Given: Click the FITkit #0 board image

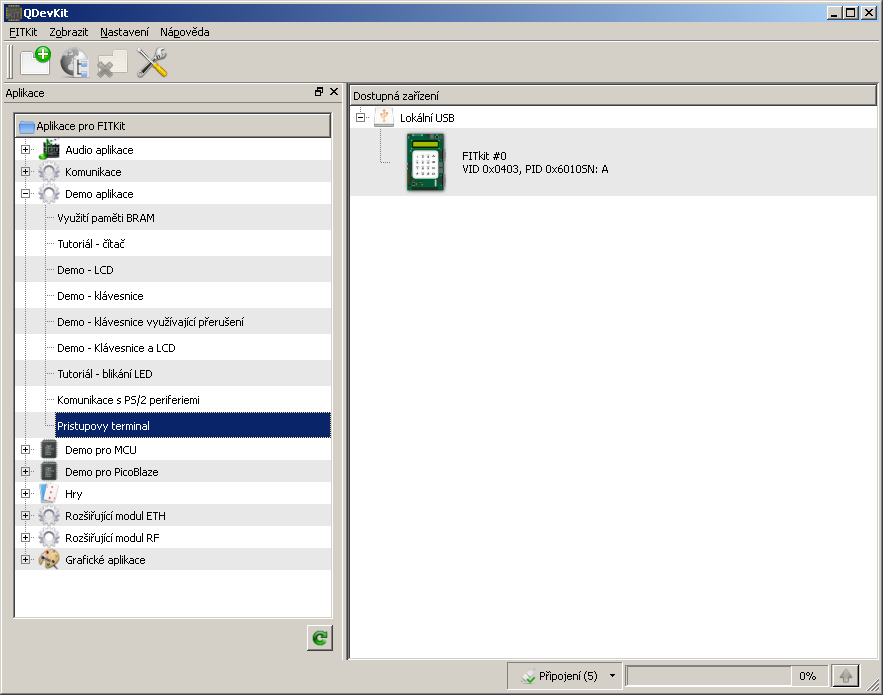Looking at the screenshot, I should [x=426, y=162].
